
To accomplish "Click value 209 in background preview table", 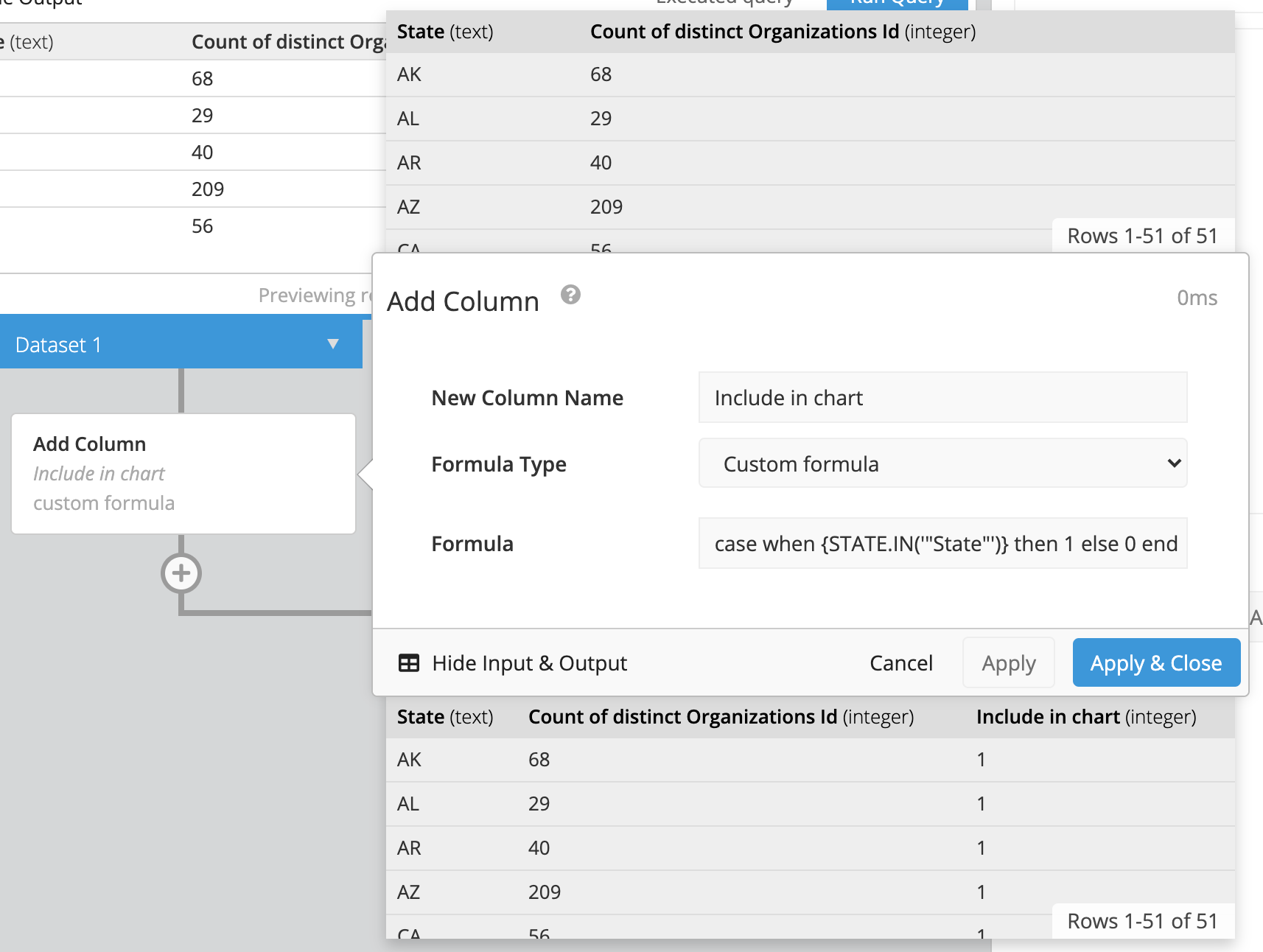I will (208, 189).
